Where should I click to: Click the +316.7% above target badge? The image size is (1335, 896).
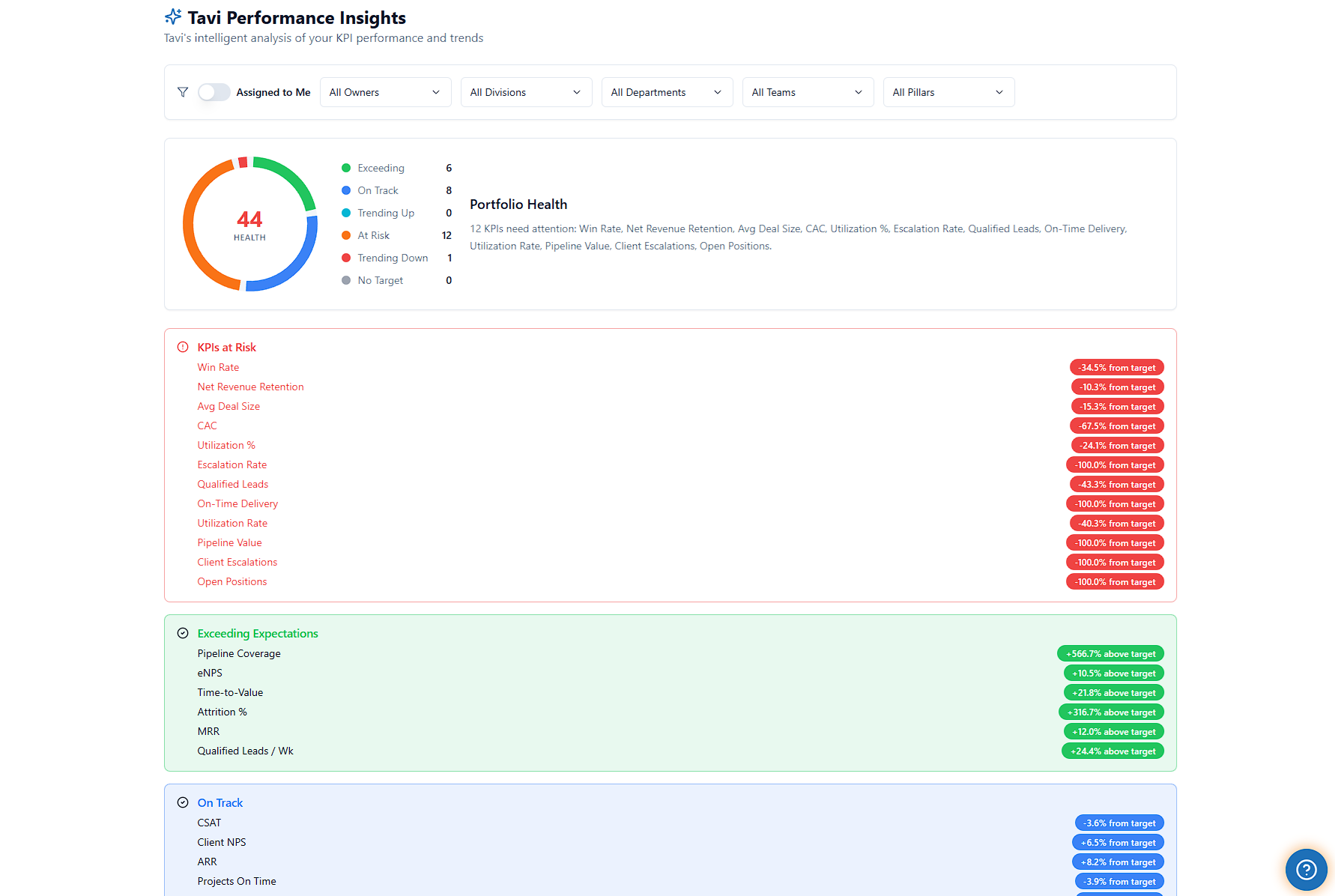tap(1111, 712)
